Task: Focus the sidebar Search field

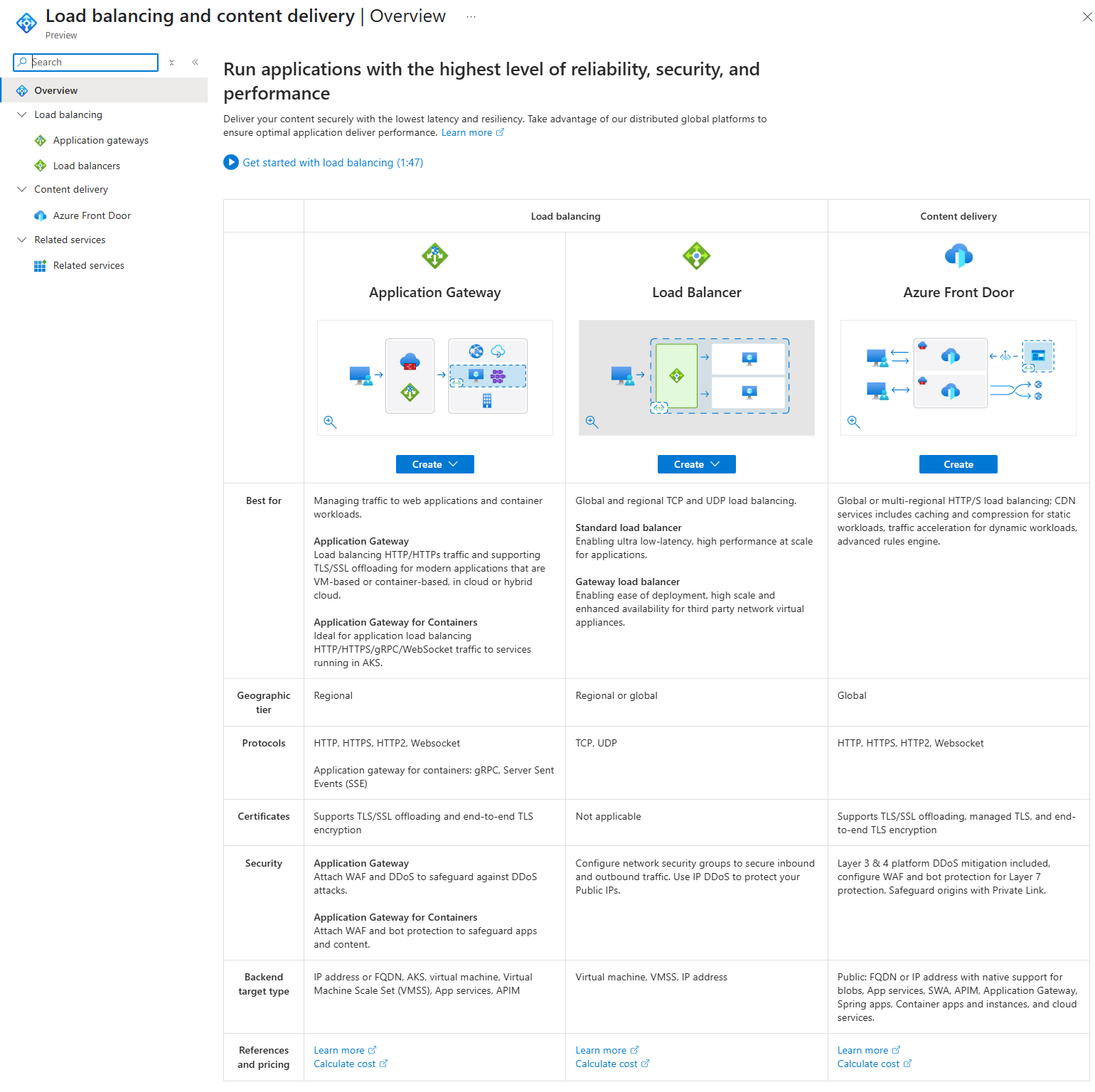Action: 85,63
